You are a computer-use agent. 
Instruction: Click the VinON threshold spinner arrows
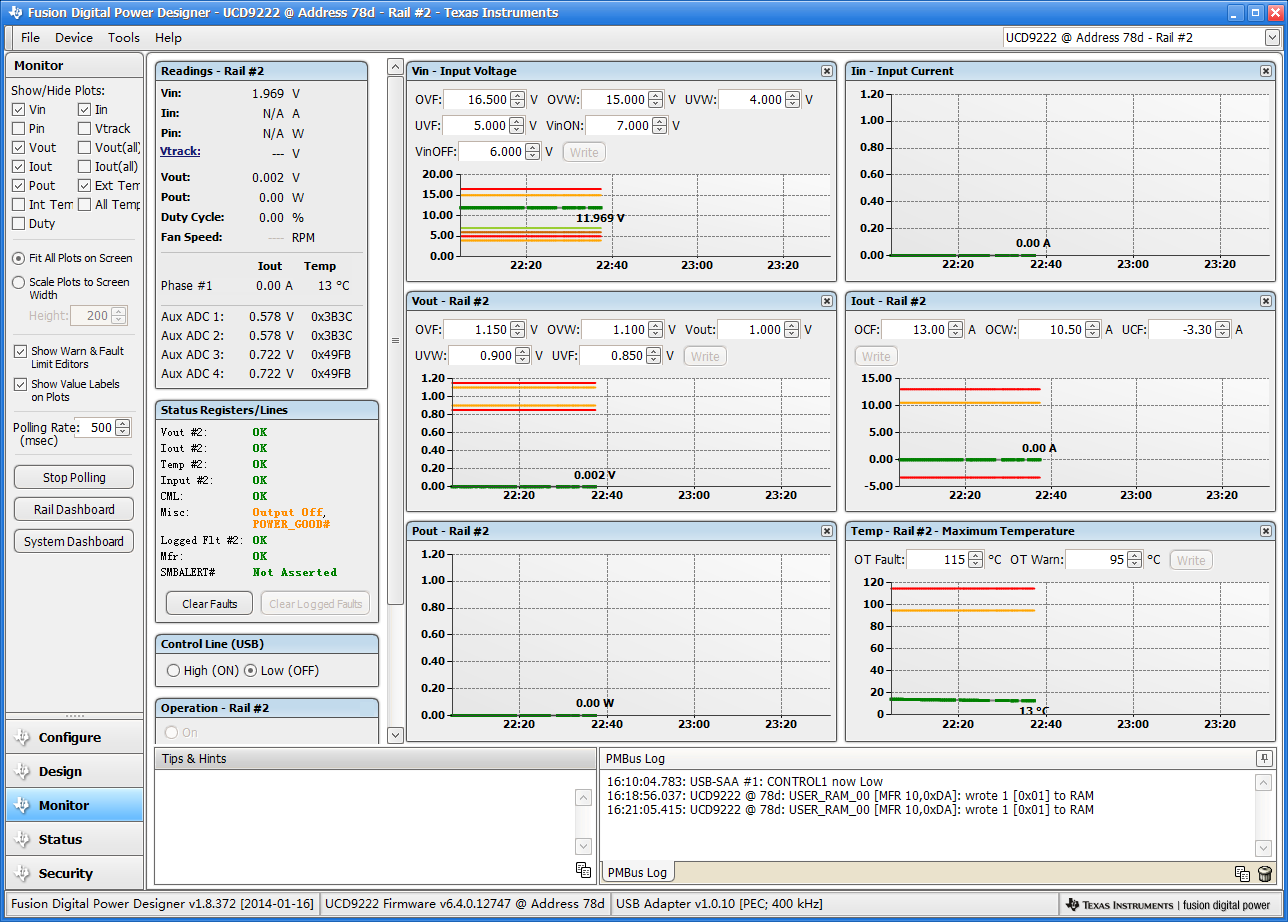[x=660, y=126]
